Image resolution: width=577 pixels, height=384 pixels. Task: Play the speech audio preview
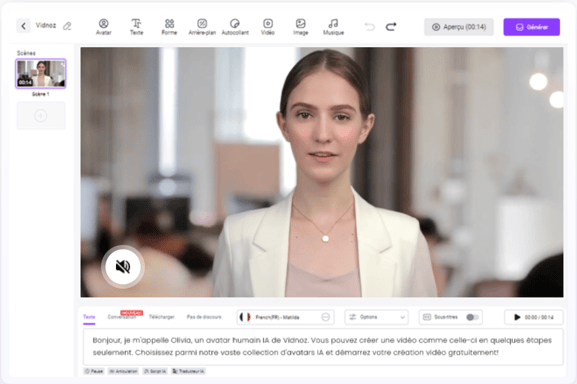click(517, 317)
